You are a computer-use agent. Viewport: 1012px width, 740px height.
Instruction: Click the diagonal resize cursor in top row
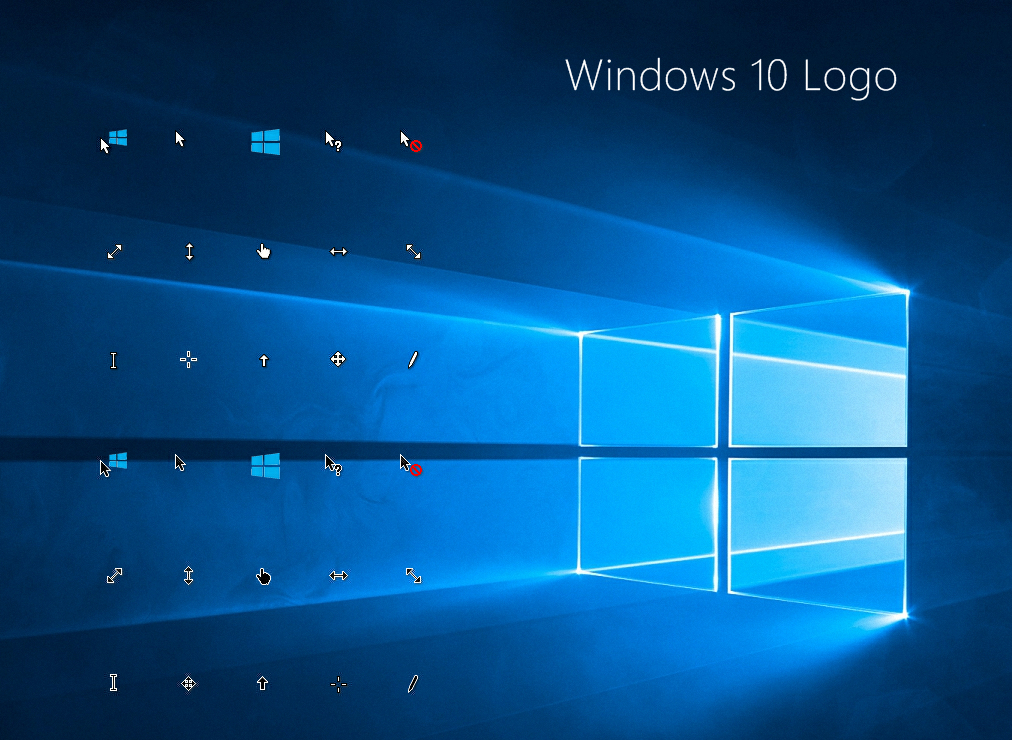click(x=113, y=251)
